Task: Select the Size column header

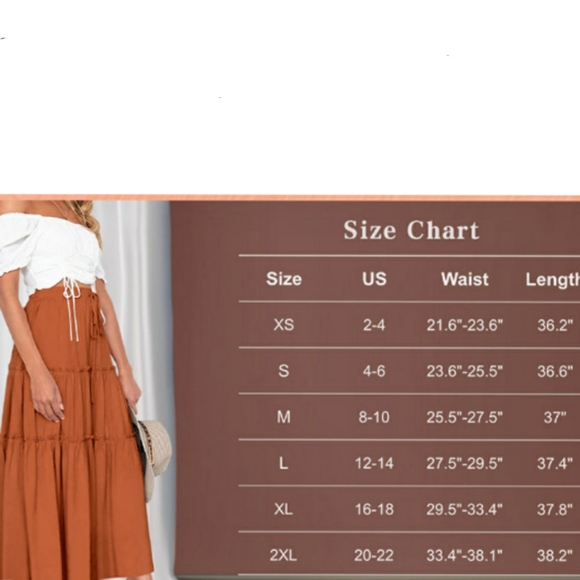Action: click(x=284, y=279)
